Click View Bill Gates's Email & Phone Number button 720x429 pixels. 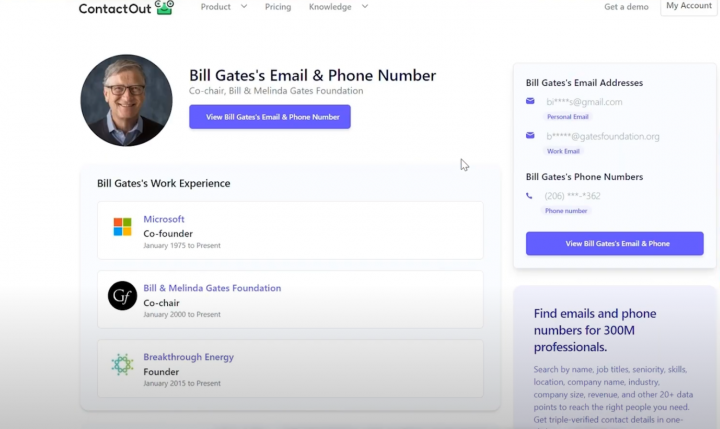point(270,117)
